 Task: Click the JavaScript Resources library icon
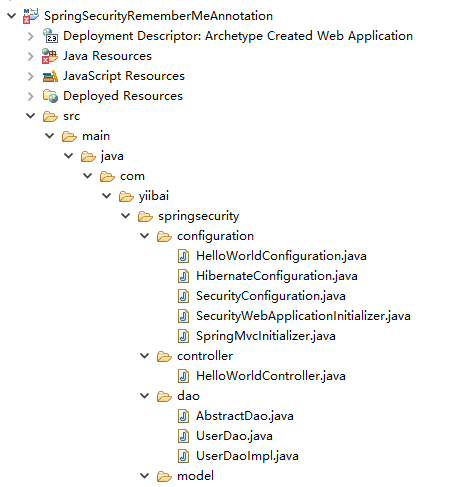[x=50, y=76]
